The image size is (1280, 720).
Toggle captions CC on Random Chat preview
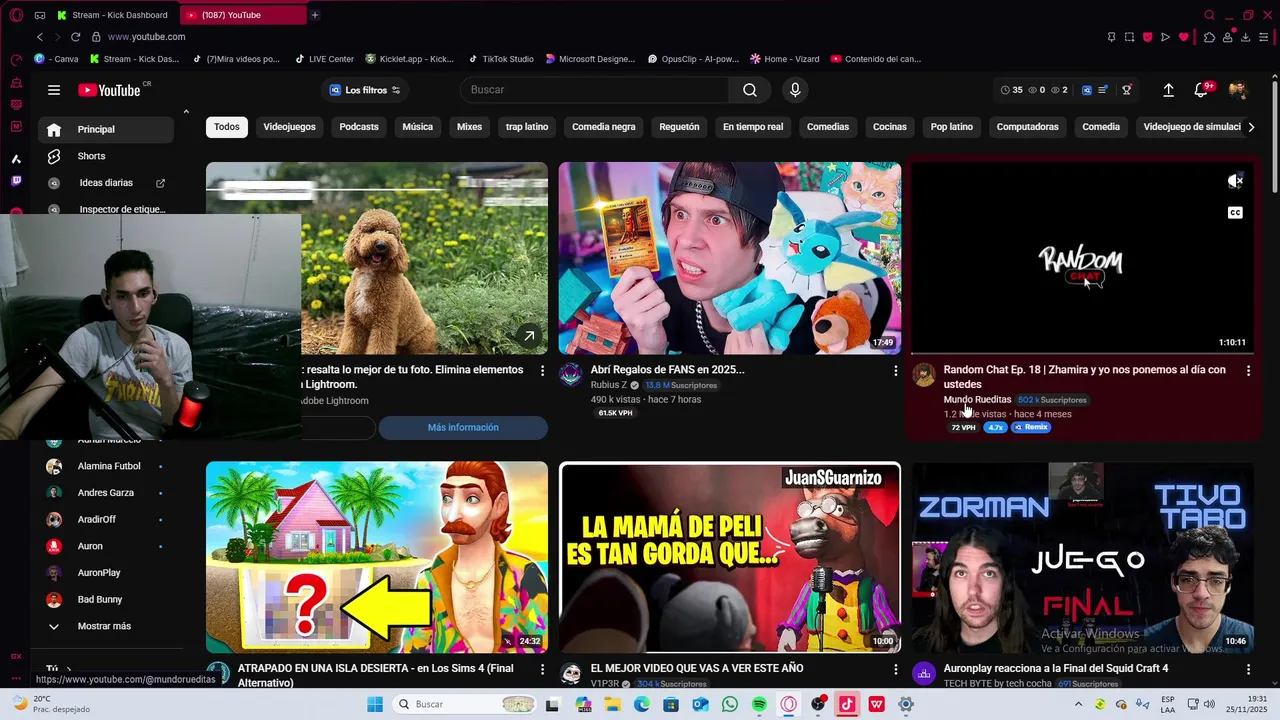(x=1235, y=213)
